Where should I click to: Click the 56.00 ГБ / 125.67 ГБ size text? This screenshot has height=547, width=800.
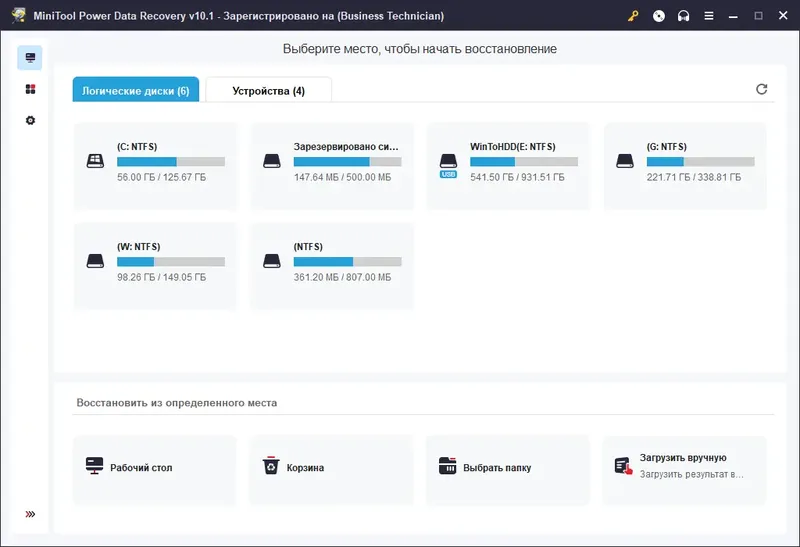(x=162, y=177)
